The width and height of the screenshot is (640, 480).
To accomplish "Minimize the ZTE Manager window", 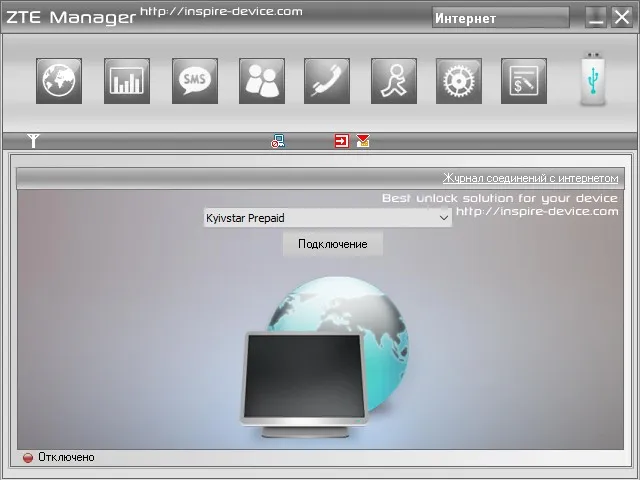I will pyautogui.click(x=596, y=18).
